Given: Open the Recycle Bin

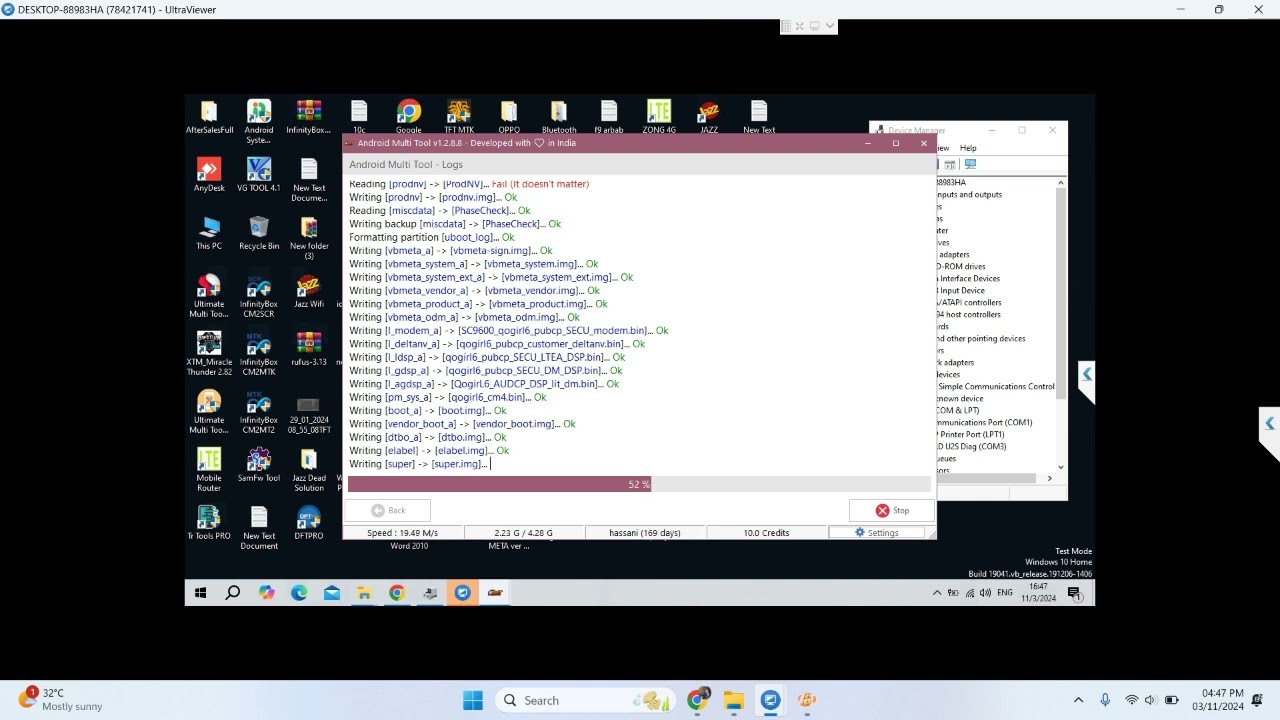Looking at the screenshot, I should point(259,234).
